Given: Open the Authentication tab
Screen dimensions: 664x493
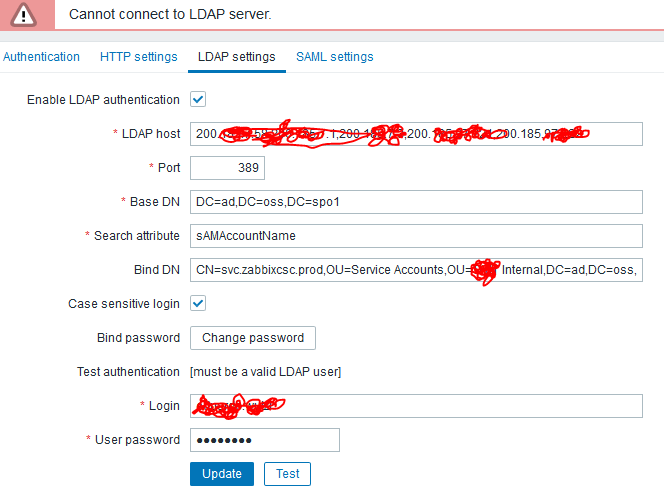Looking at the screenshot, I should [42, 57].
